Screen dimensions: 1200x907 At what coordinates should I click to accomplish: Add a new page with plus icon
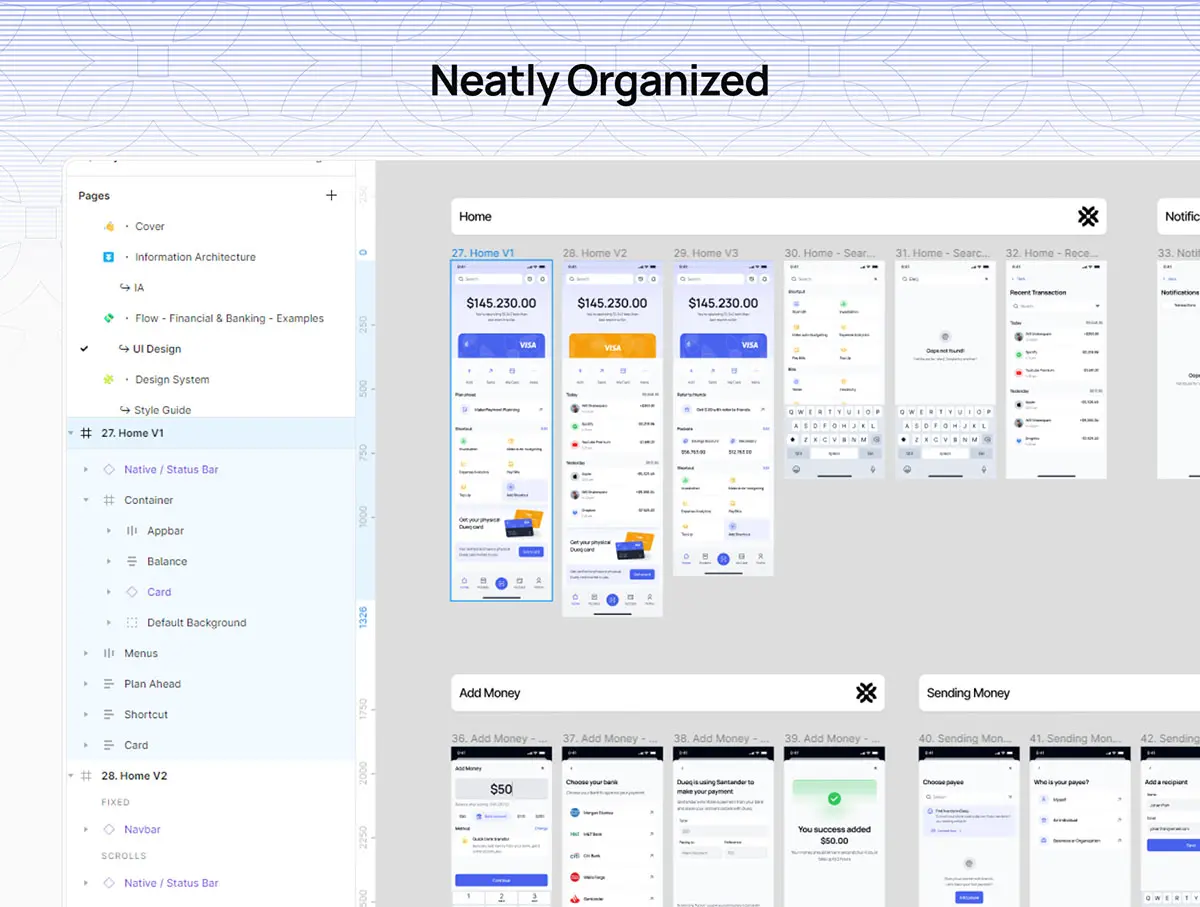[x=331, y=195]
